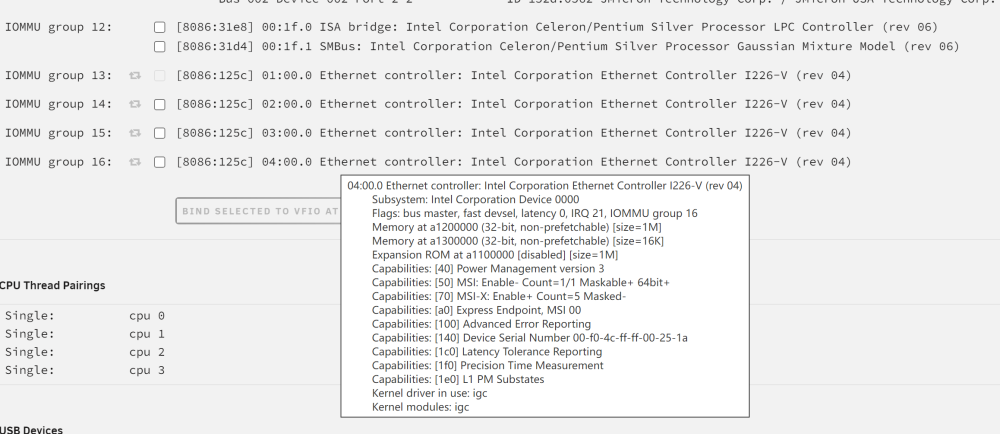Click Expansion ROM at a1100000 line
The width and height of the screenshot is (1000, 434).
tap(495, 255)
